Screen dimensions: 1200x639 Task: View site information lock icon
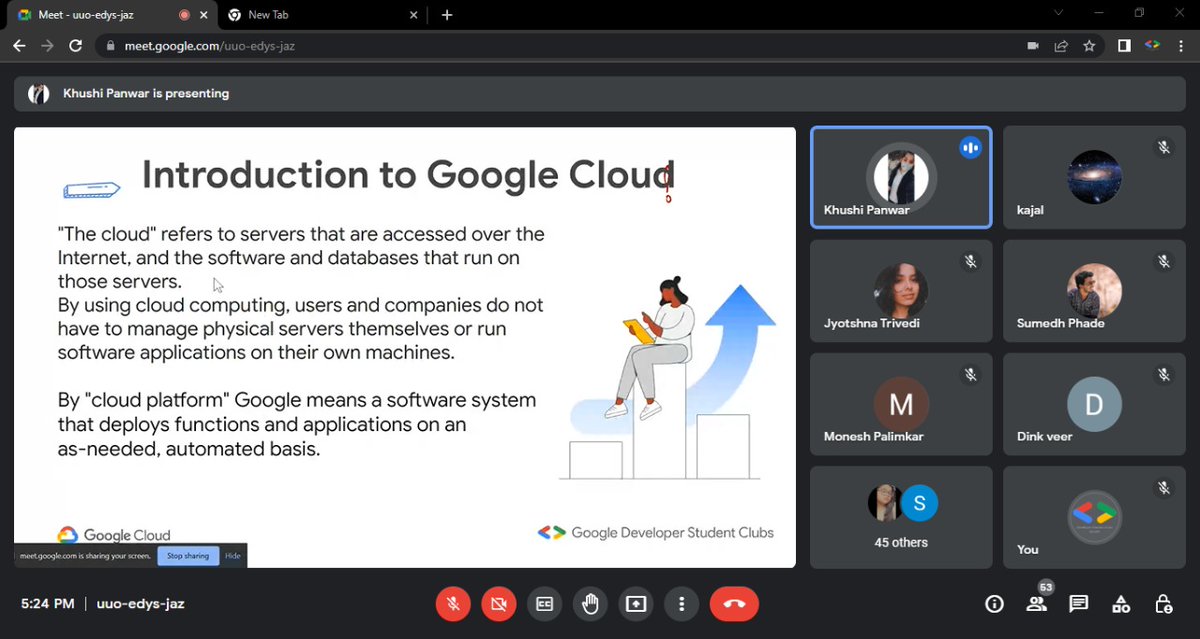[x=109, y=46]
